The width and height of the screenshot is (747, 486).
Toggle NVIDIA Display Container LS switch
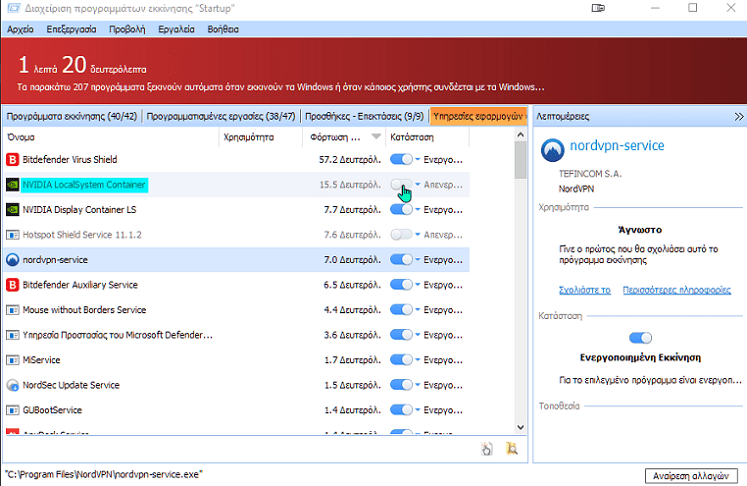tap(401, 210)
